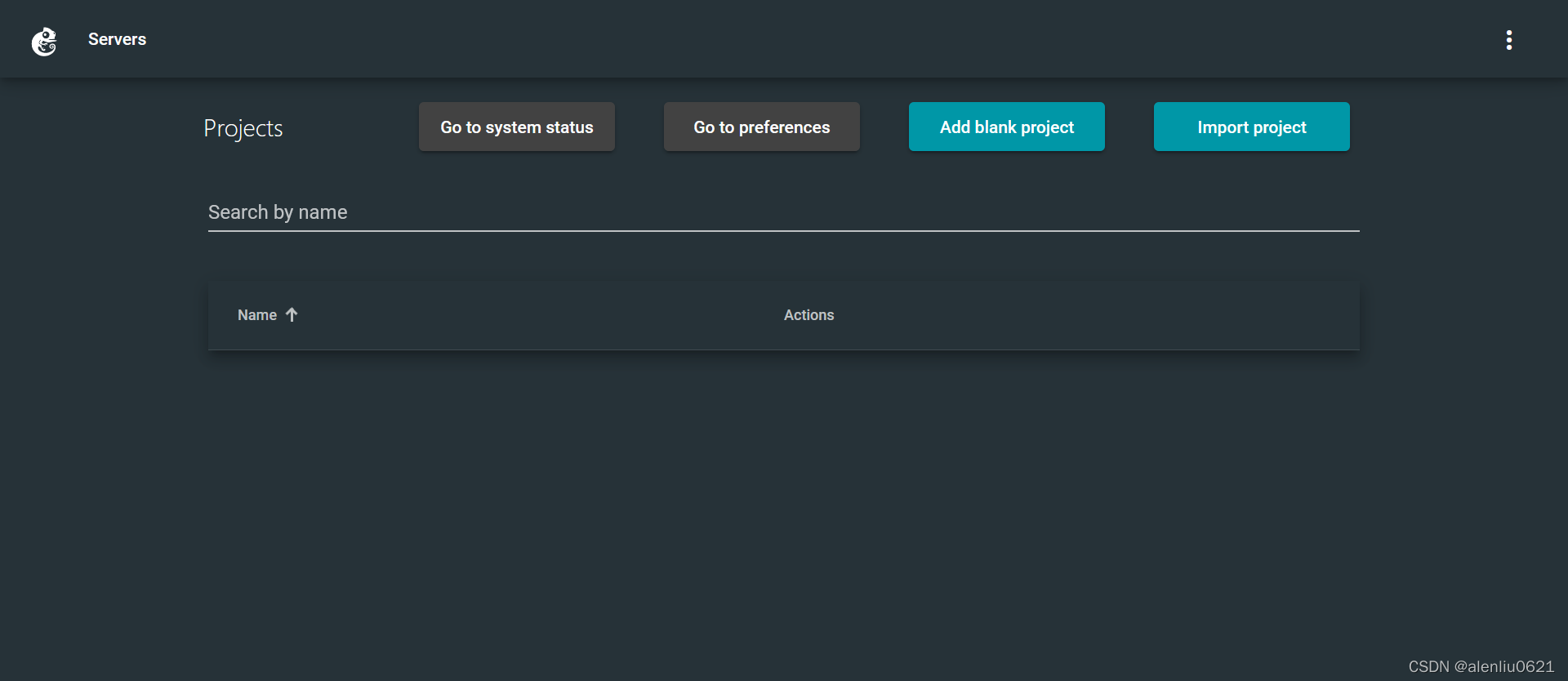The width and height of the screenshot is (1568, 681).
Task: Click Go to system status button
Action: click(x=517, y=127)
